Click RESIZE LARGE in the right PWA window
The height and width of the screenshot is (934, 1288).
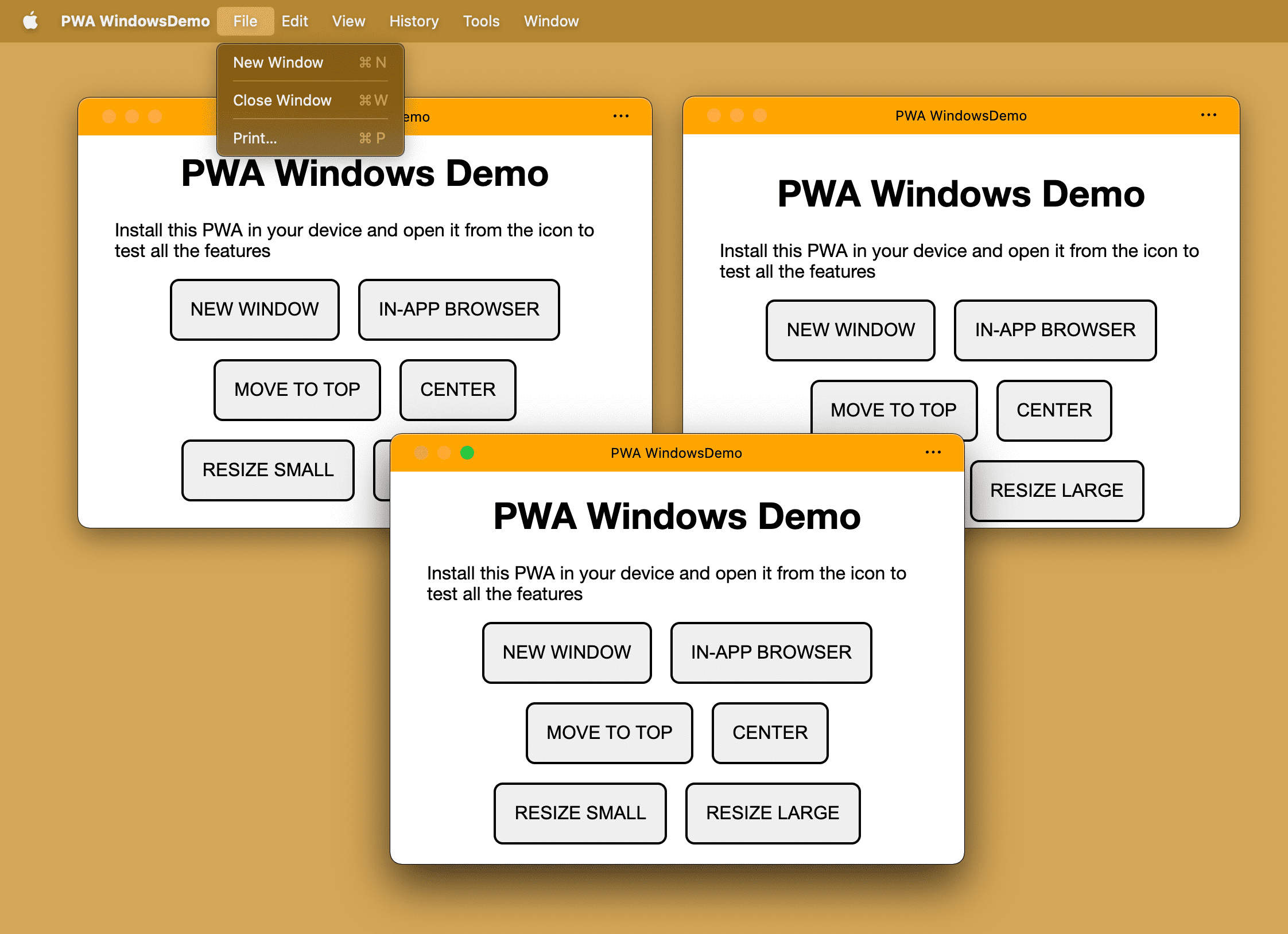[x=1054, y=490]
